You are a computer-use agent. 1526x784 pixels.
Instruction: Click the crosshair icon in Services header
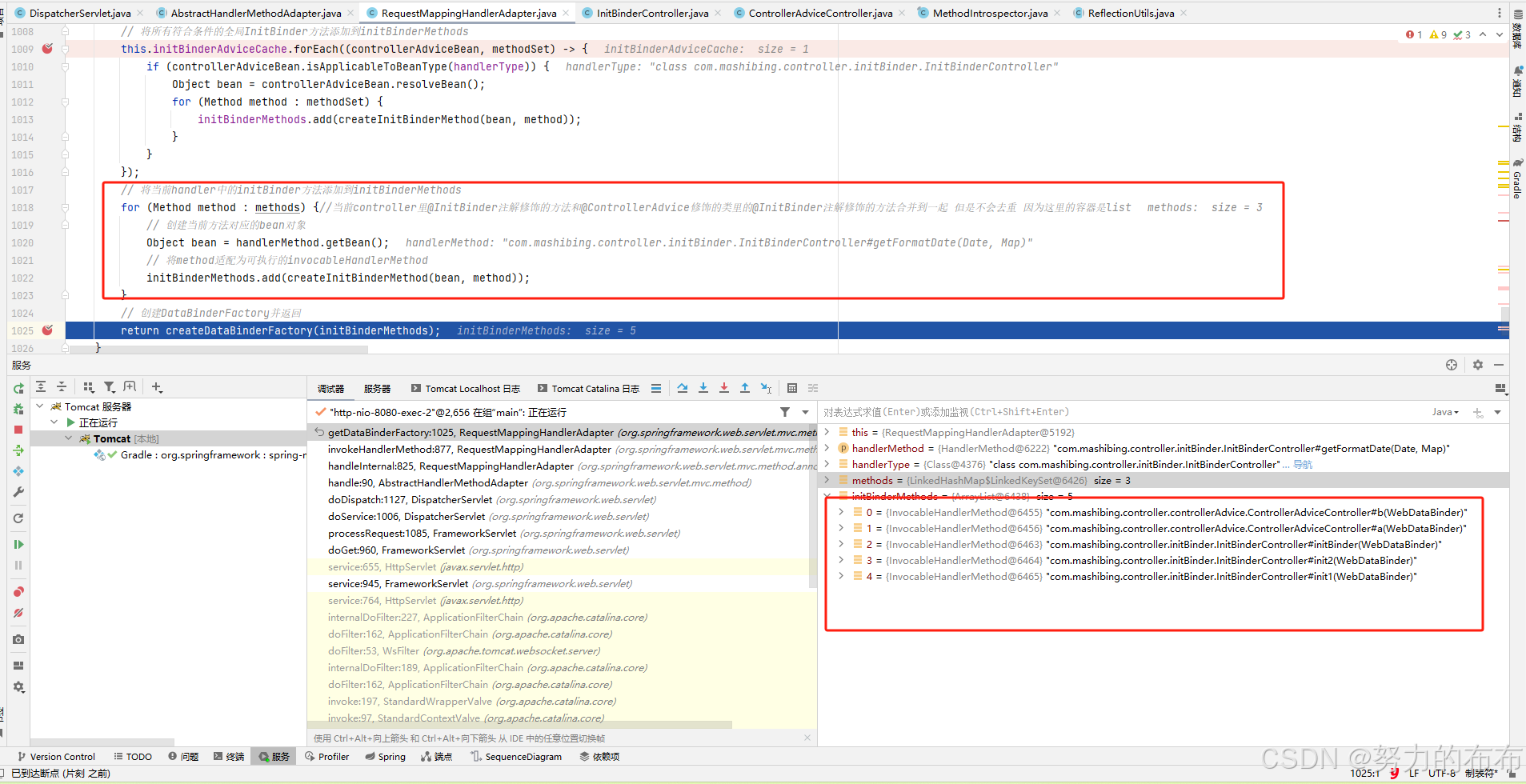tap(1452, 365)
